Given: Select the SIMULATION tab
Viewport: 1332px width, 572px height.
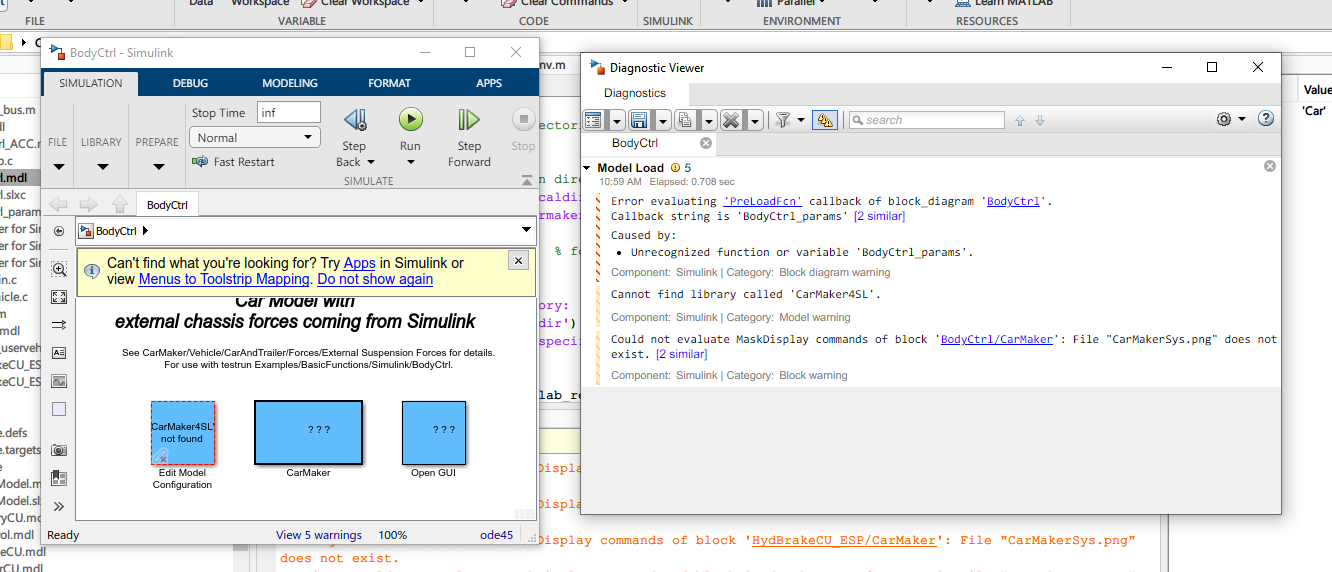Looking at the screenshot, I should 91,83.
